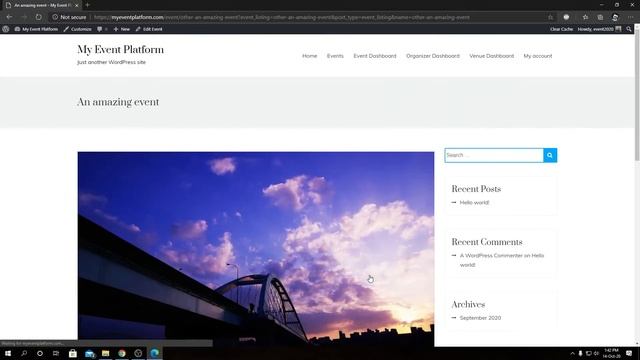This screenshot has width=640, height=360.
Task: Open My account navigation link
Action: pyautogui.click(x=538, y=56)
